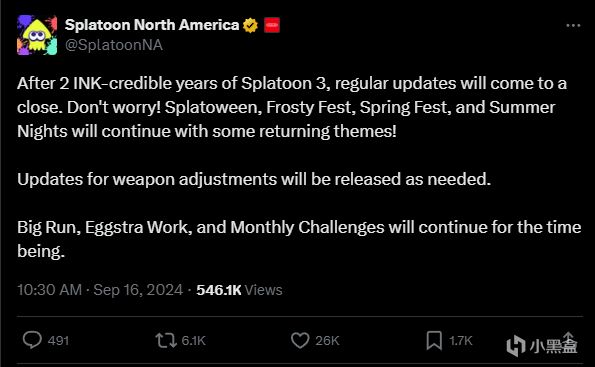This screenshot has height=367, width=595.
Task: Open Splatoon North America display name
Action: [152, 25]
